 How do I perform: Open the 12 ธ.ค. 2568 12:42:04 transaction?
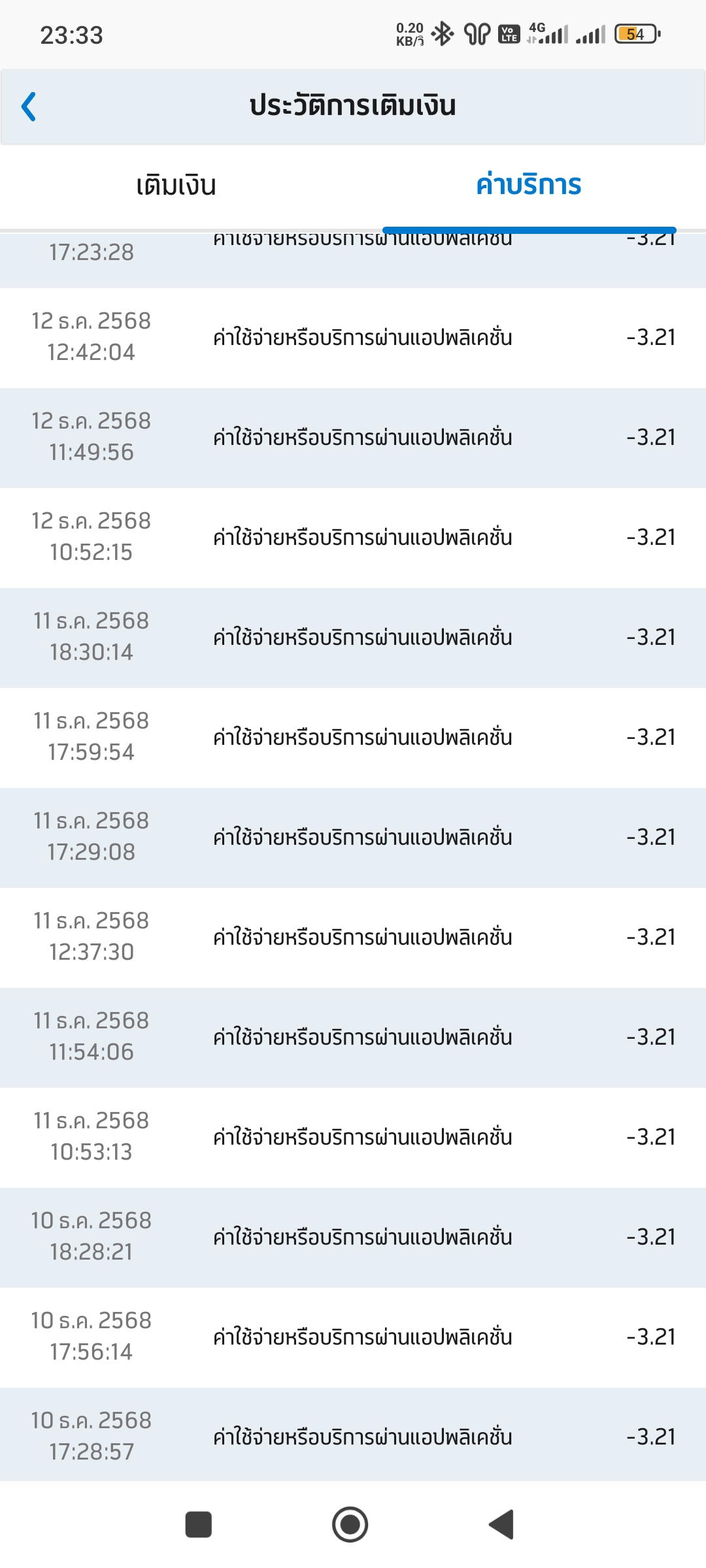click(353, 338)
